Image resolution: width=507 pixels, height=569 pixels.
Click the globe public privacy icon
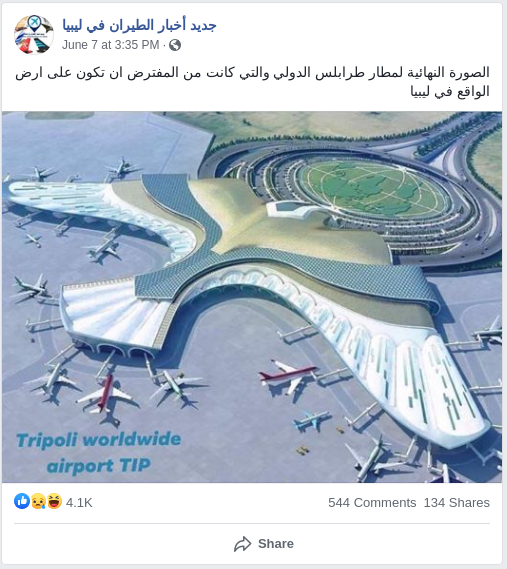pyautogui.click(x=175, y=45)
